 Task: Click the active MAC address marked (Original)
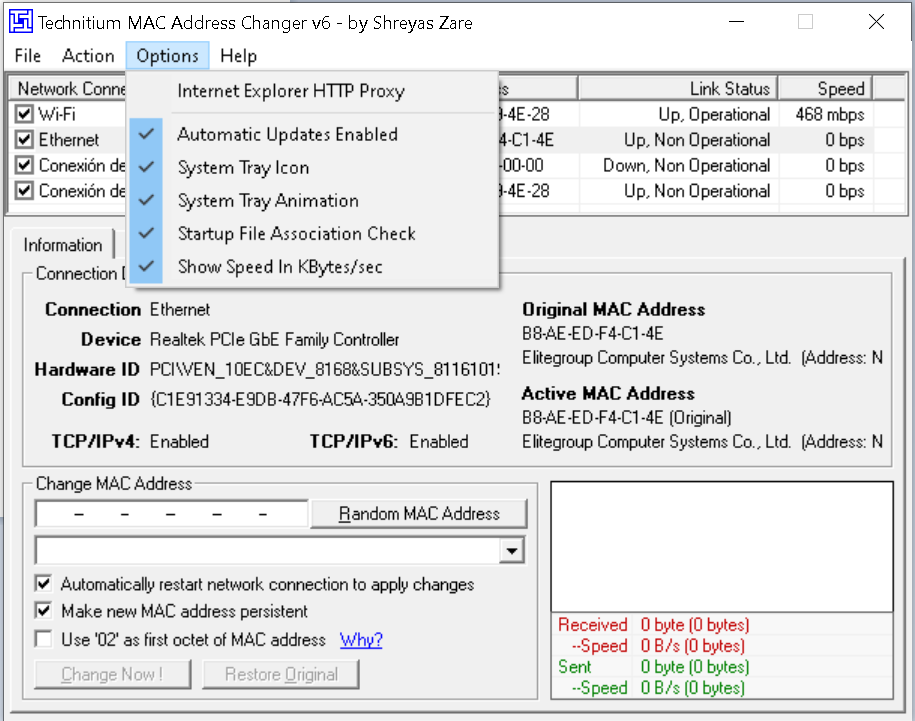[x=626, y=417]
